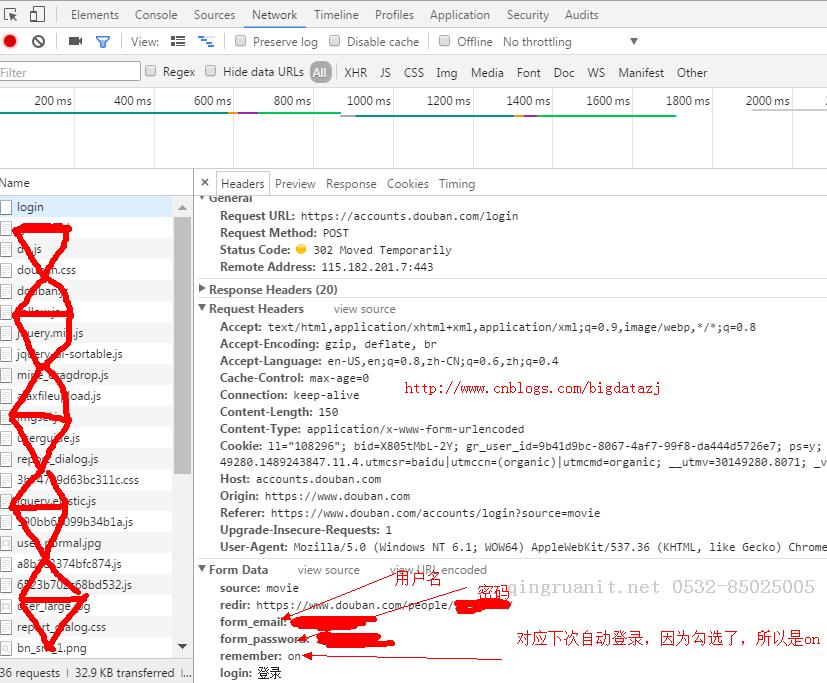Select the report_dialog.css request

(x=86, y=627)
